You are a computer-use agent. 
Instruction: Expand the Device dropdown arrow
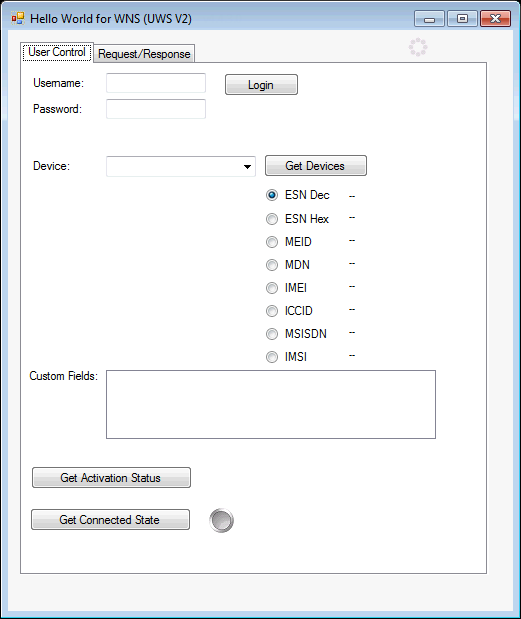[x=247, y=167]
